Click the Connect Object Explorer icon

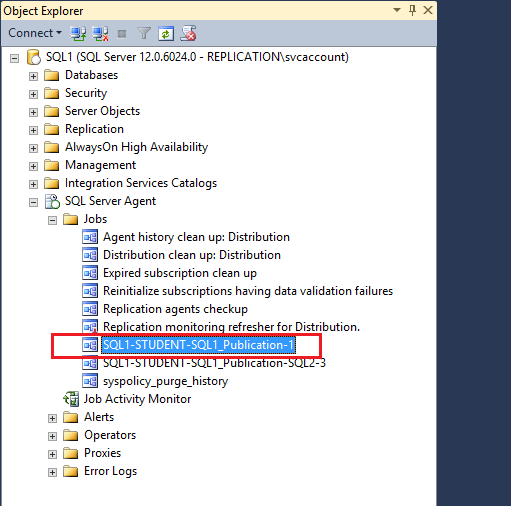[x=78, y=34]
